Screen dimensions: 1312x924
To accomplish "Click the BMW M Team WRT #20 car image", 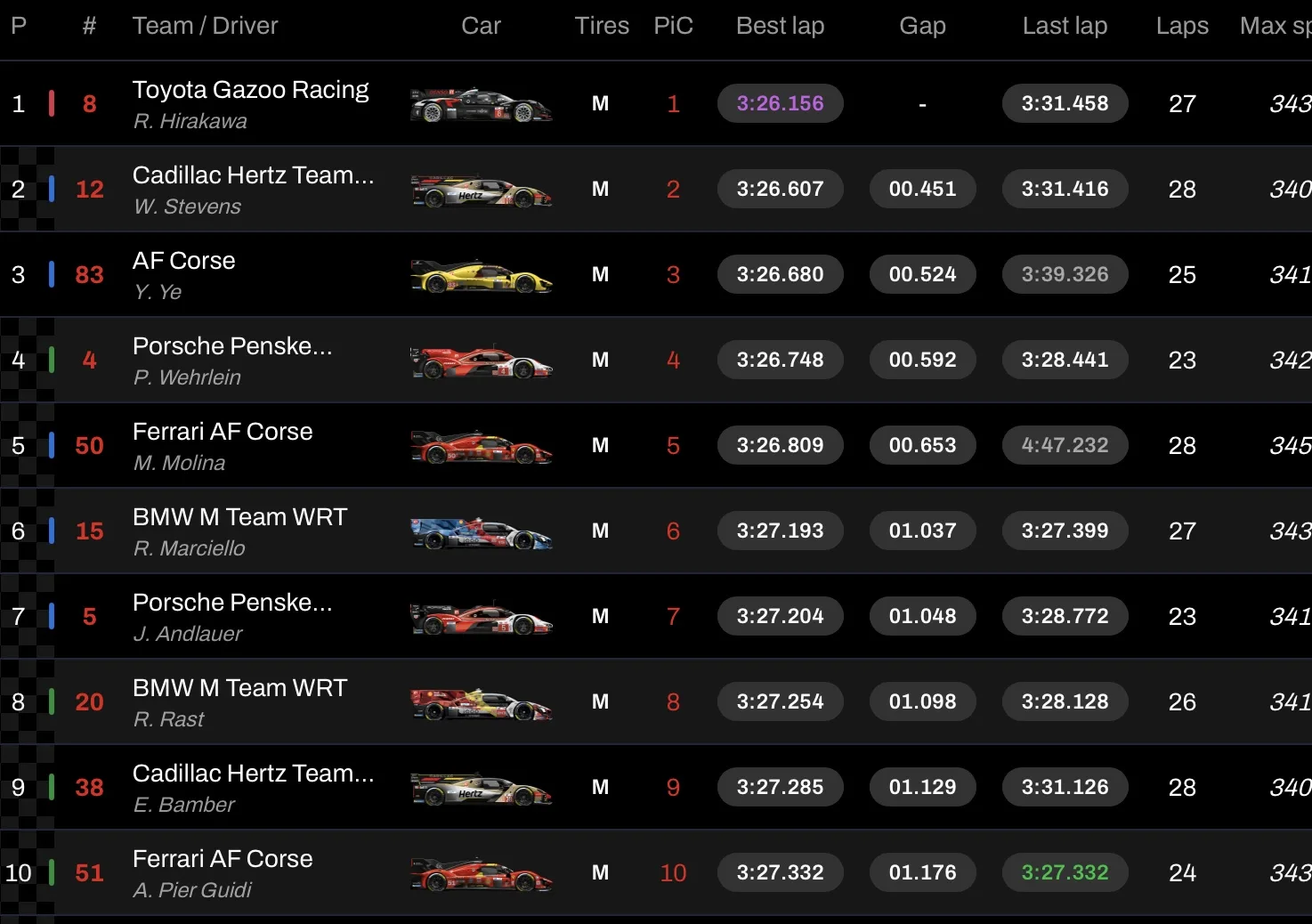I will pos(481,702).
